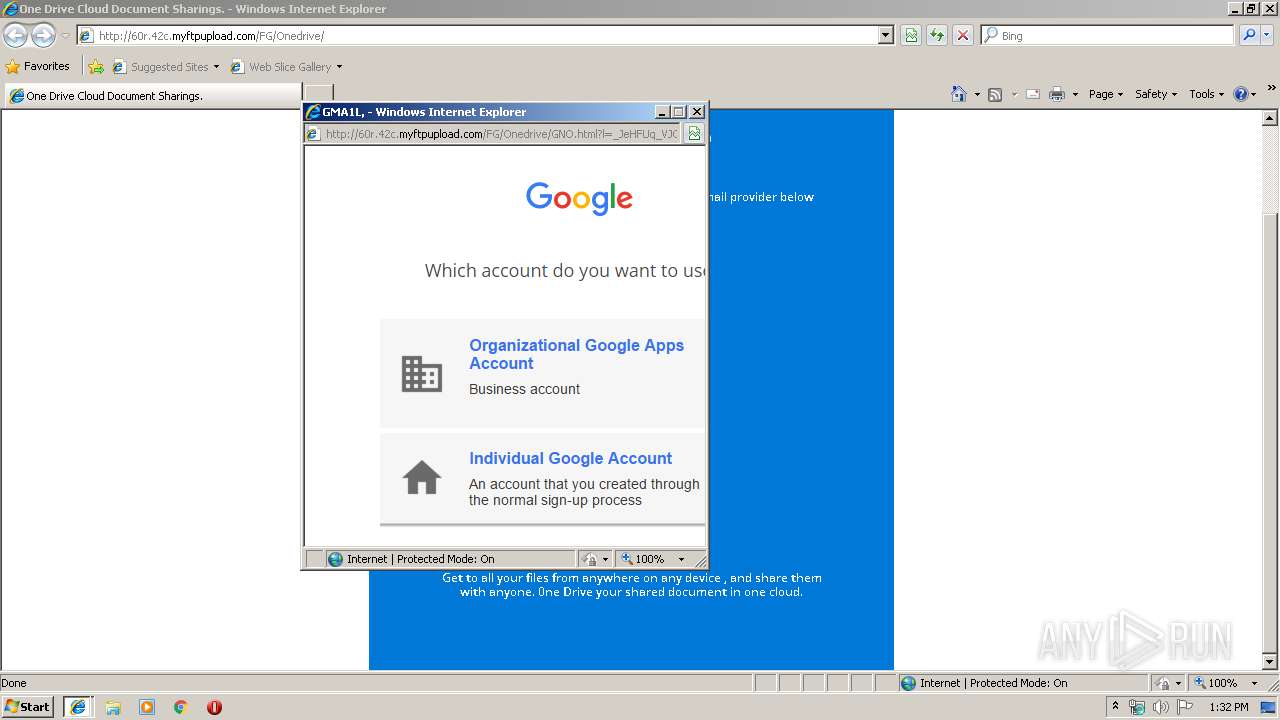Image resolution: width=1280 pixels, height=720 pixels.
Task: Expand the address bar autocomplete dropdown arrow
Action: [x=886, y=35]
